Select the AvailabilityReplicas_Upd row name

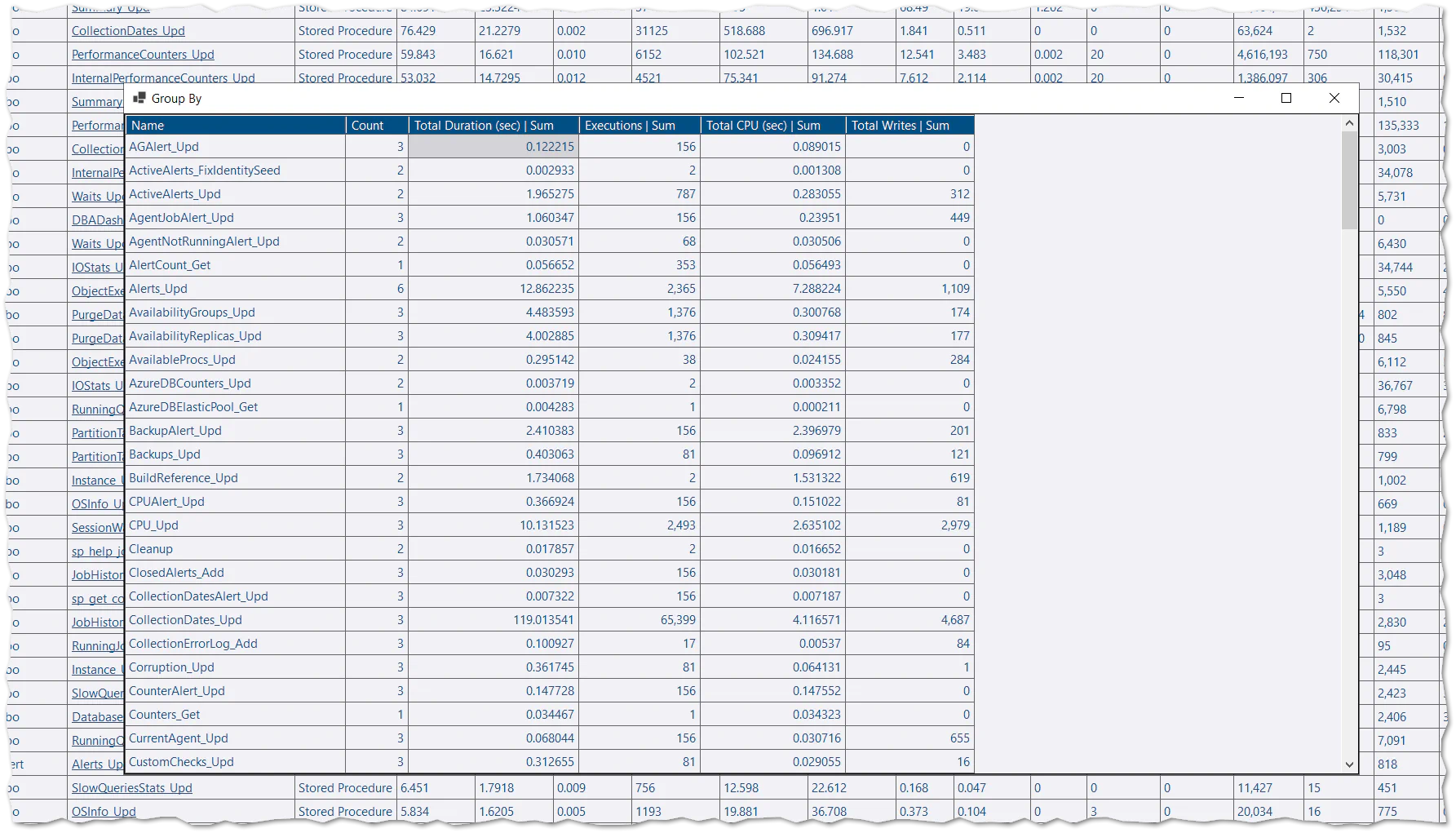tap(195, 336)
